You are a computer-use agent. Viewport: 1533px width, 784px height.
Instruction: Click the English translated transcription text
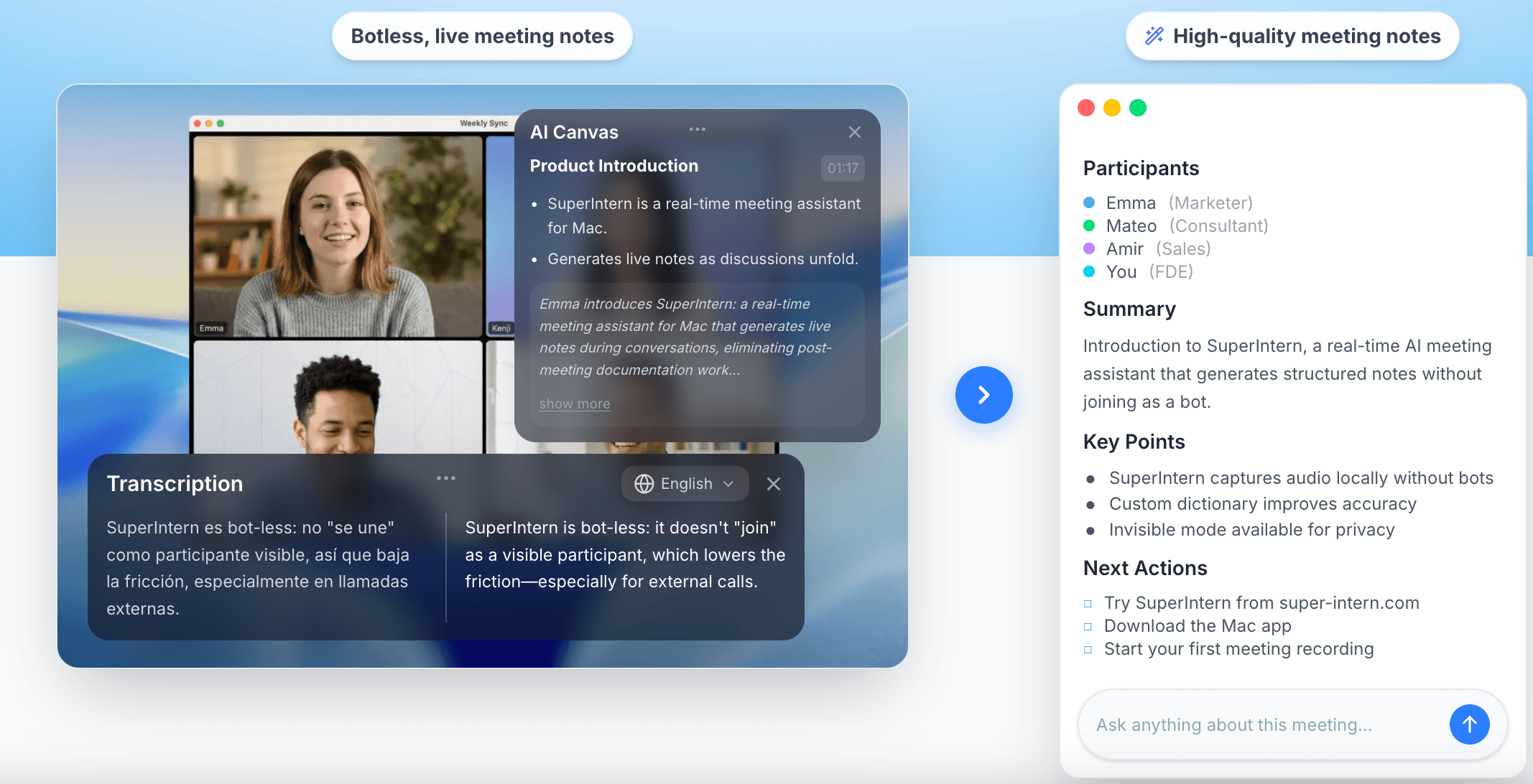625,554
